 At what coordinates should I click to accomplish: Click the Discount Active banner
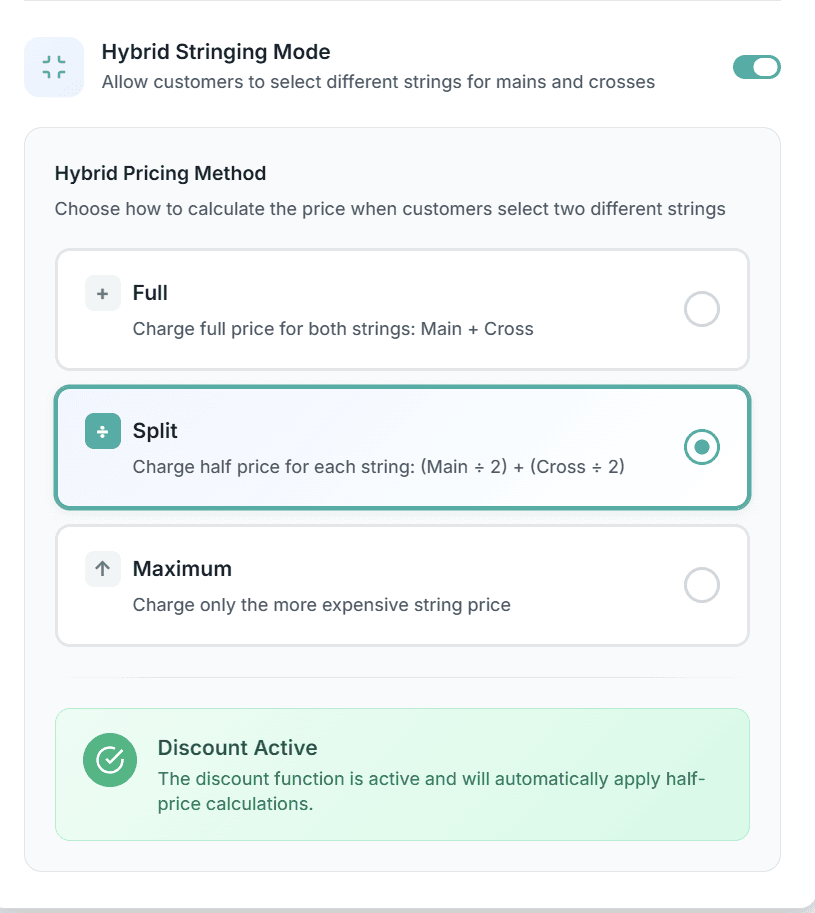[x=400, y=773]
